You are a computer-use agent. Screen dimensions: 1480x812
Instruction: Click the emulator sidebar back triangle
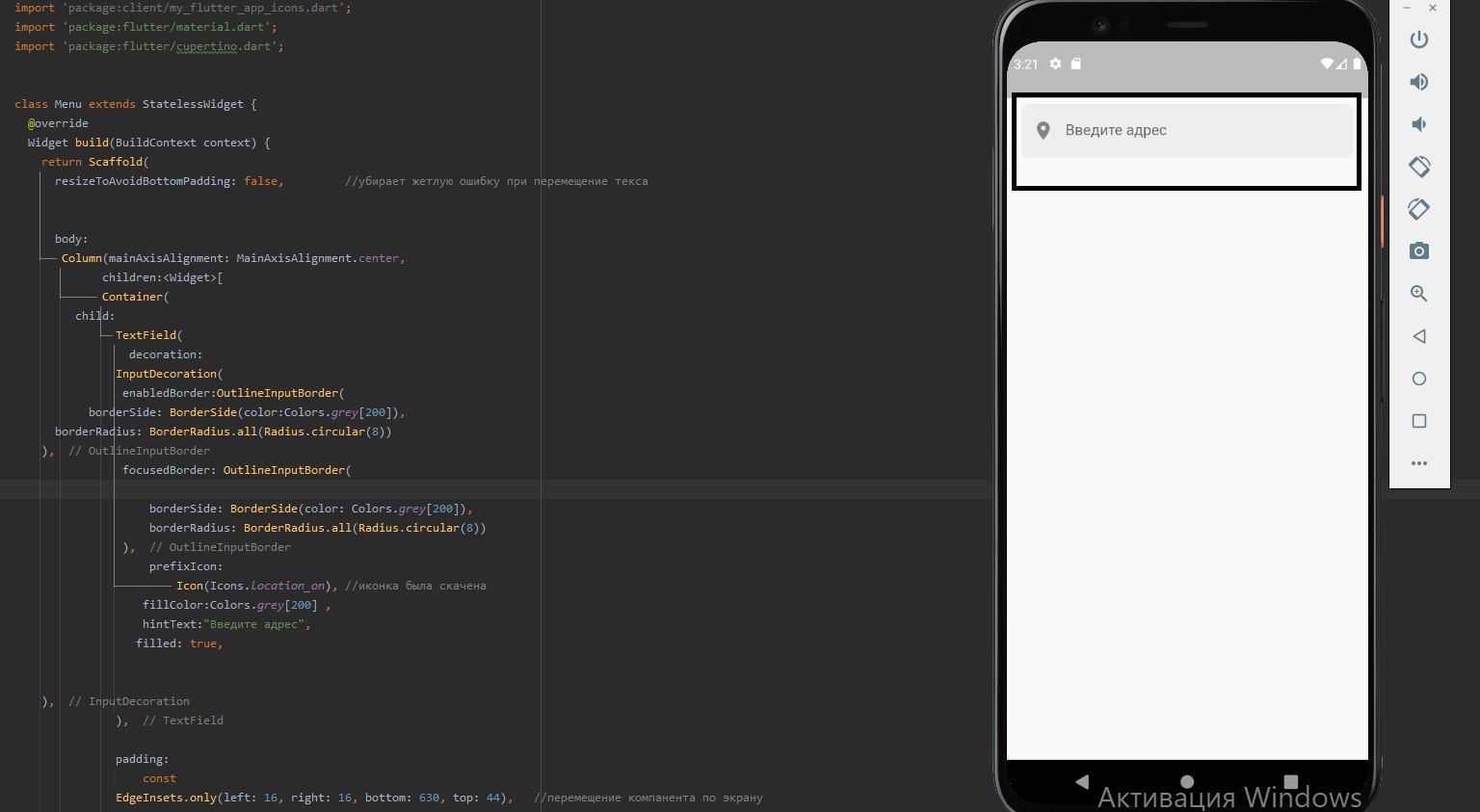(x=1418, y=336)
